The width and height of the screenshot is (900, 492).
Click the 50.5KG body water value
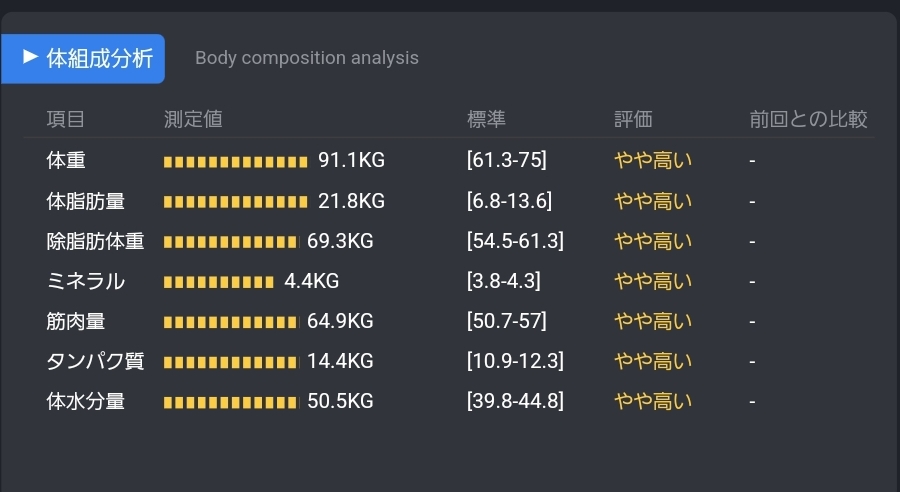[340, 401]
